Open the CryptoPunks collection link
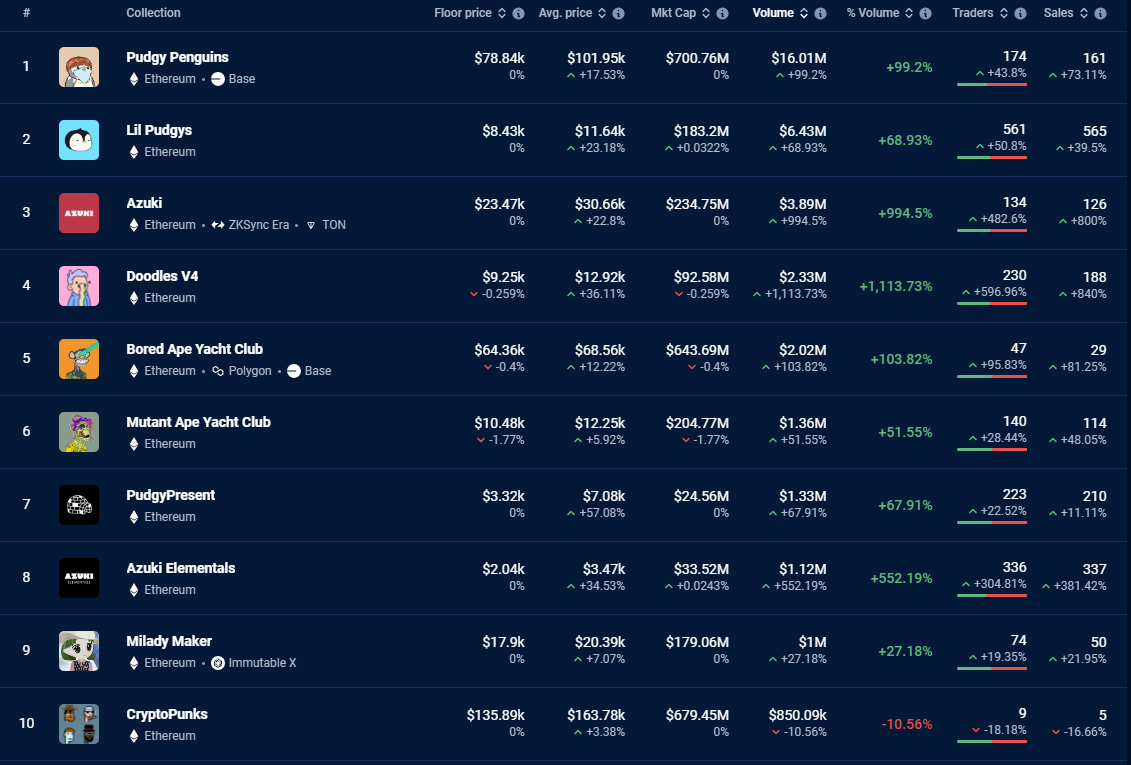Image resolution: width=1131 pixels, height=765 pixels. tap(167, 715)
